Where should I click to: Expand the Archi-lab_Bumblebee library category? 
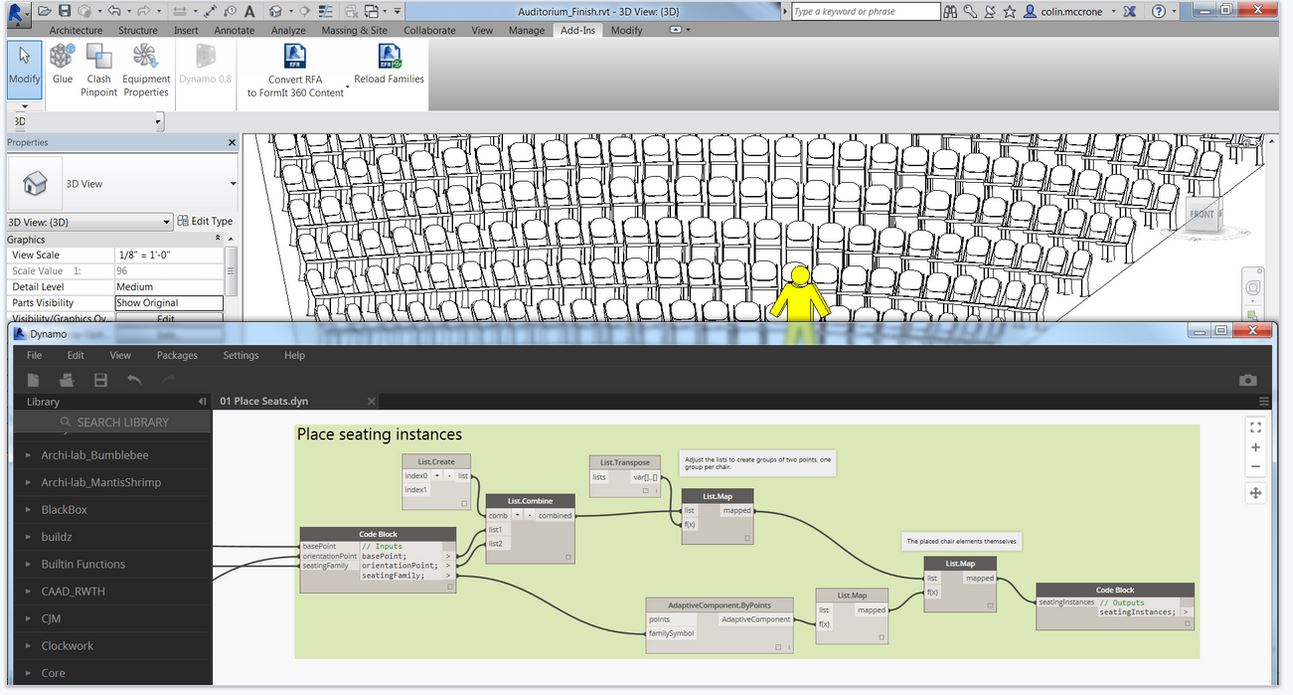pyautogui.click(x=94, y=455)
